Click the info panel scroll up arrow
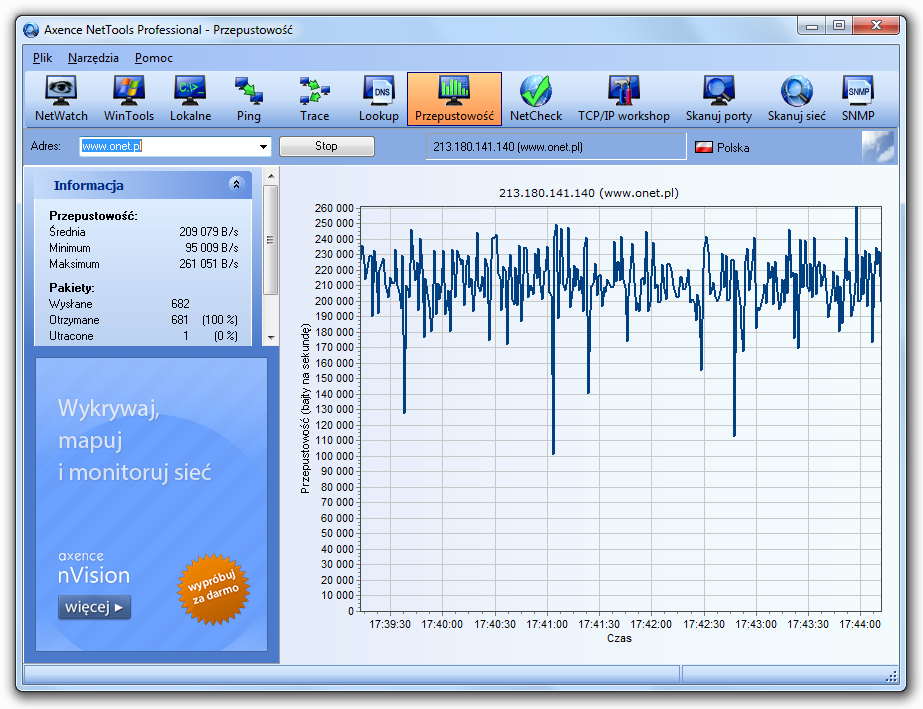The image size is (923, 709). tap(271, 175)
